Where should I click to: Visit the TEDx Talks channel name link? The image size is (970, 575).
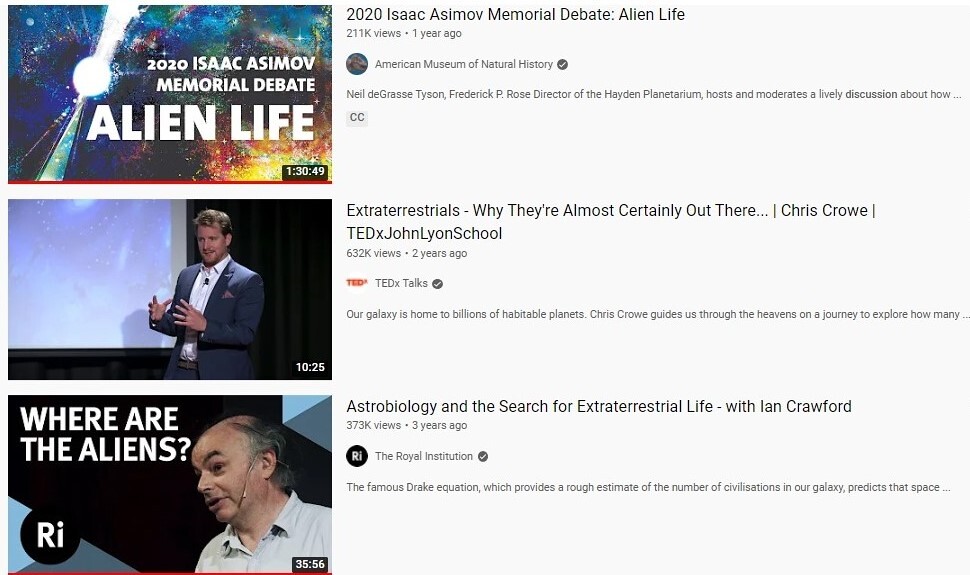coord(401,283)
